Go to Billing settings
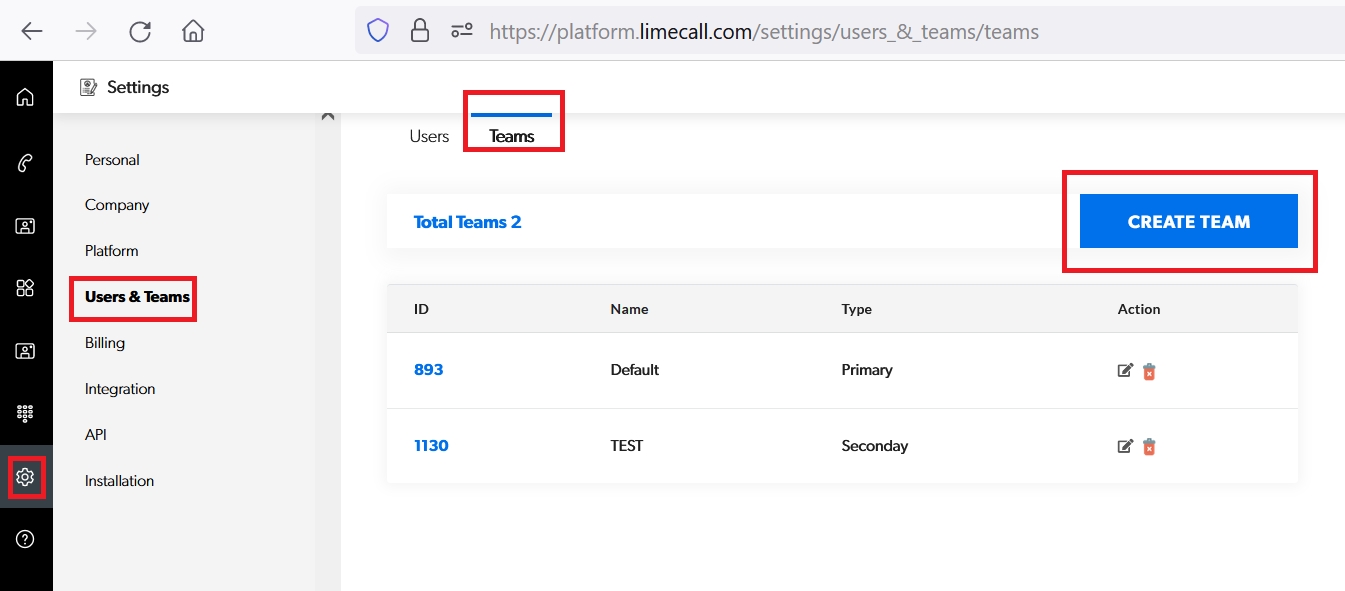Image resolution: width=1345 pixels, height=591 pixels. tap(105, 343)
